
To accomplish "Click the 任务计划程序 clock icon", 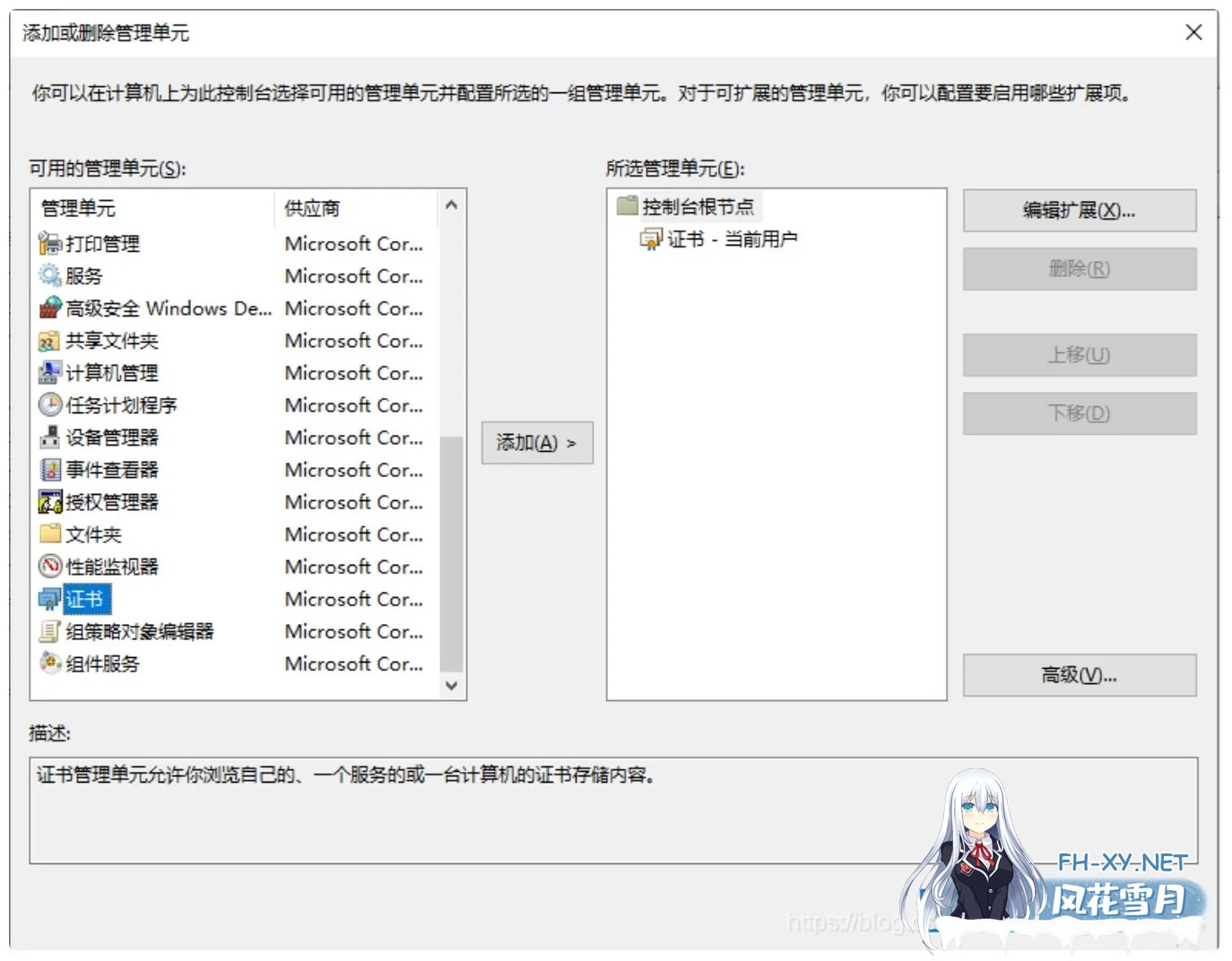I will 50,405.
